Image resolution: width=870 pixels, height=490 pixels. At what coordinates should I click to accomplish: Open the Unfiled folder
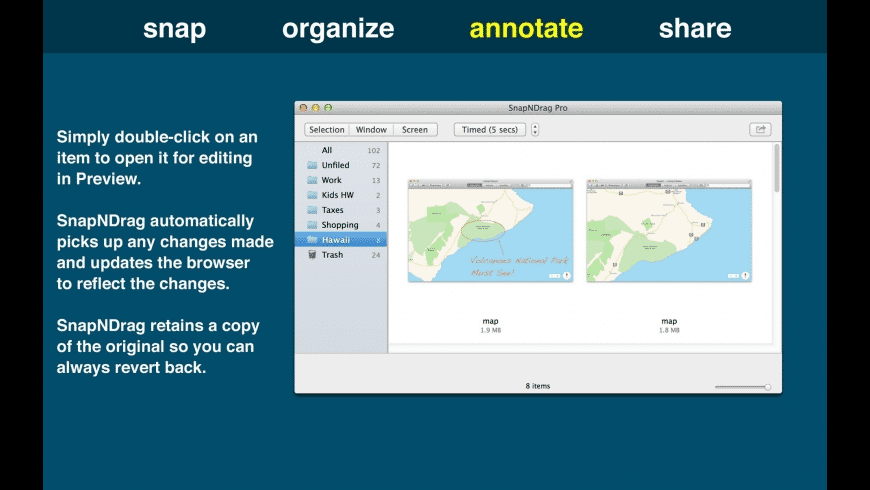click(341, 165)
